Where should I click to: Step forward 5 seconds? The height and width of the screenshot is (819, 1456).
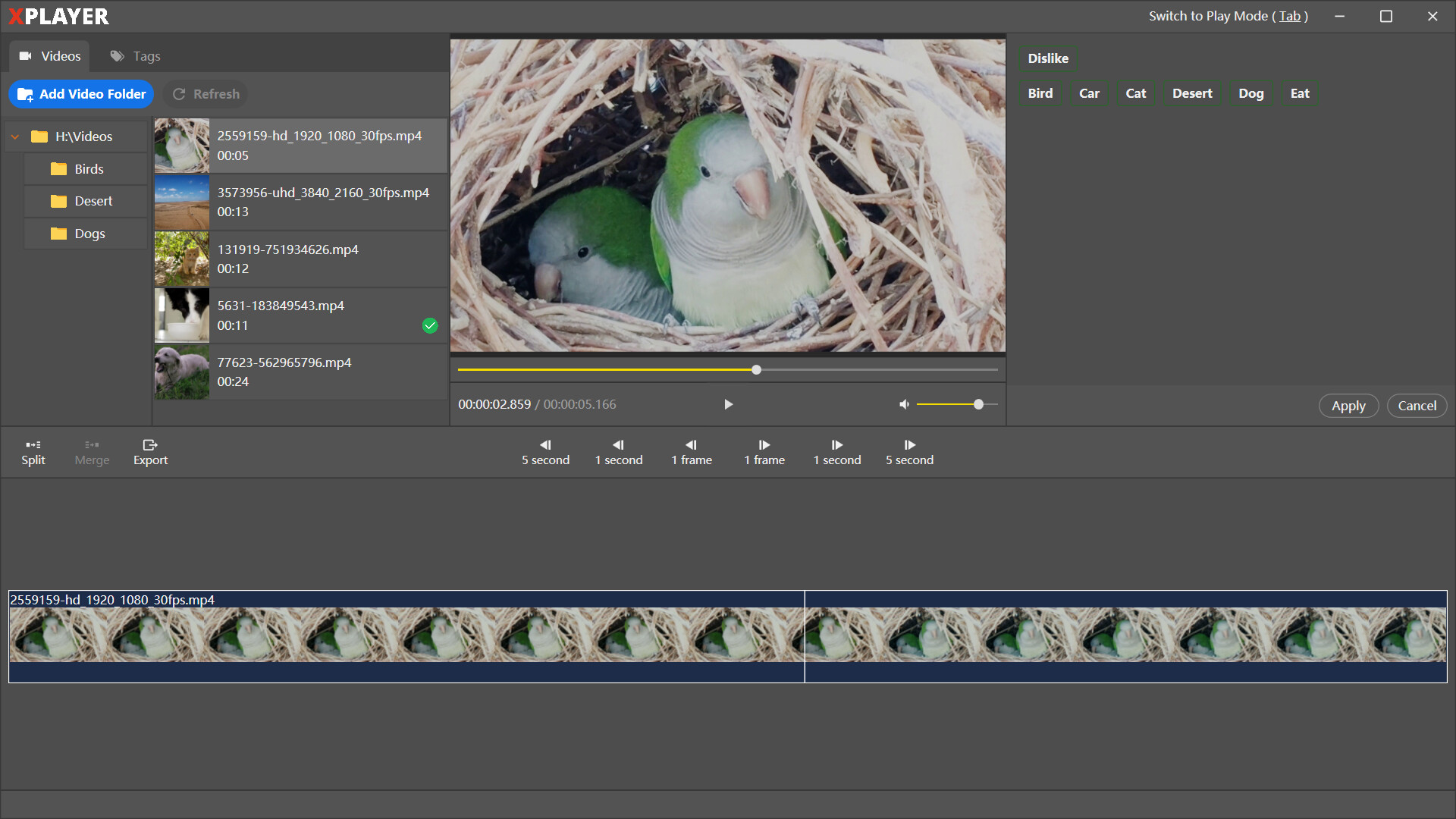coord(909,453)
